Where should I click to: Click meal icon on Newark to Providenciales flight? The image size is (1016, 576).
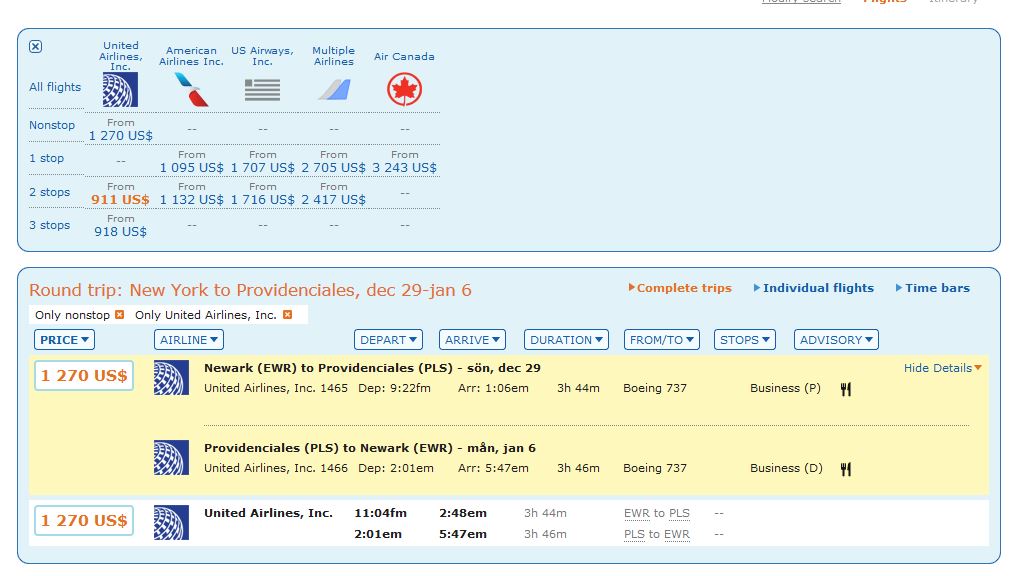coord(846,389)
